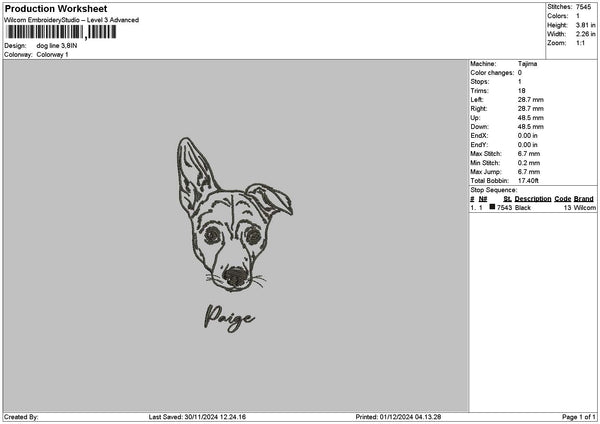Click the thread description "Black"
The height and width of the screenshot is (424, 600).
(523, 208)
